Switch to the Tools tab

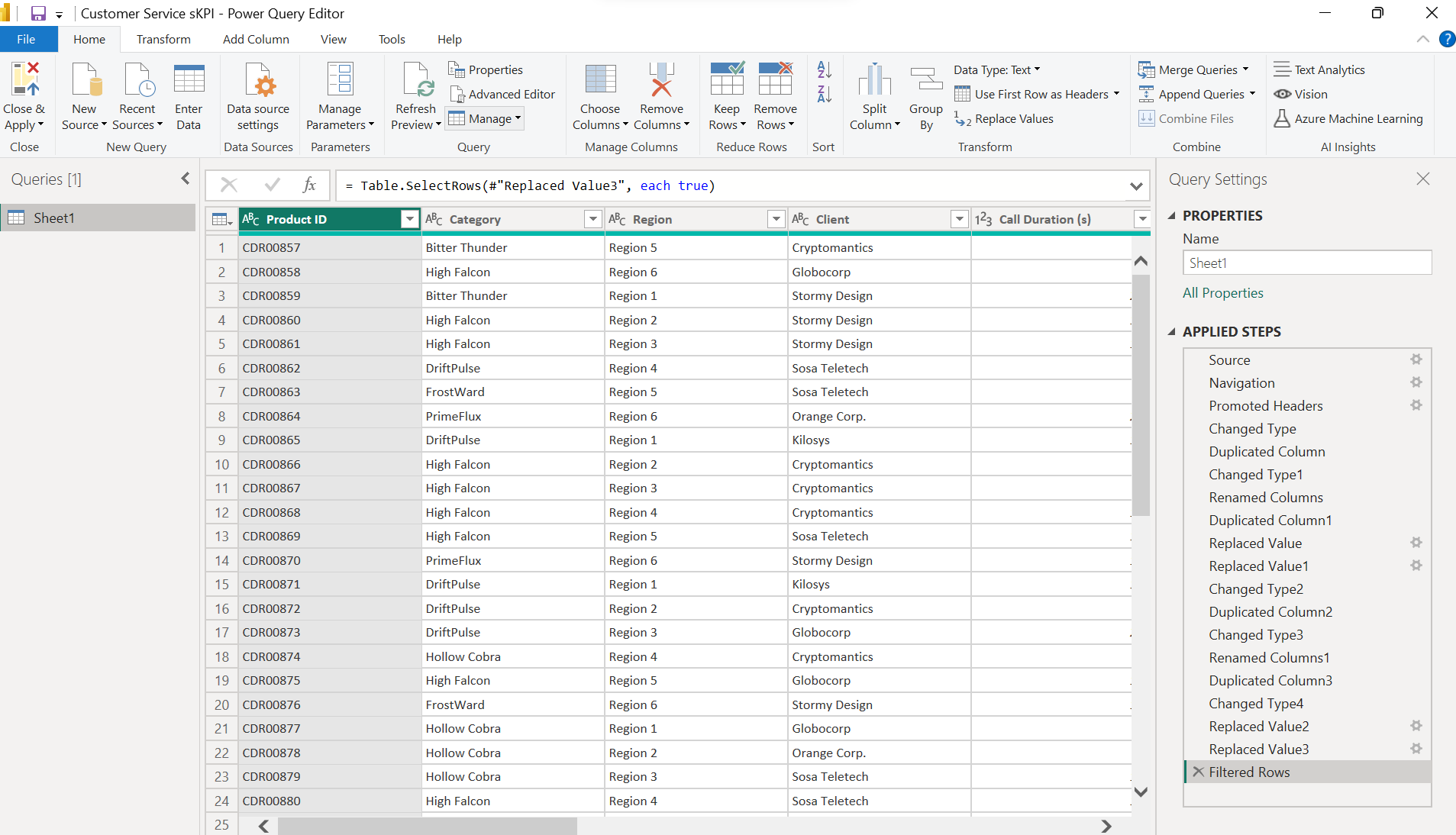(392, 40)
